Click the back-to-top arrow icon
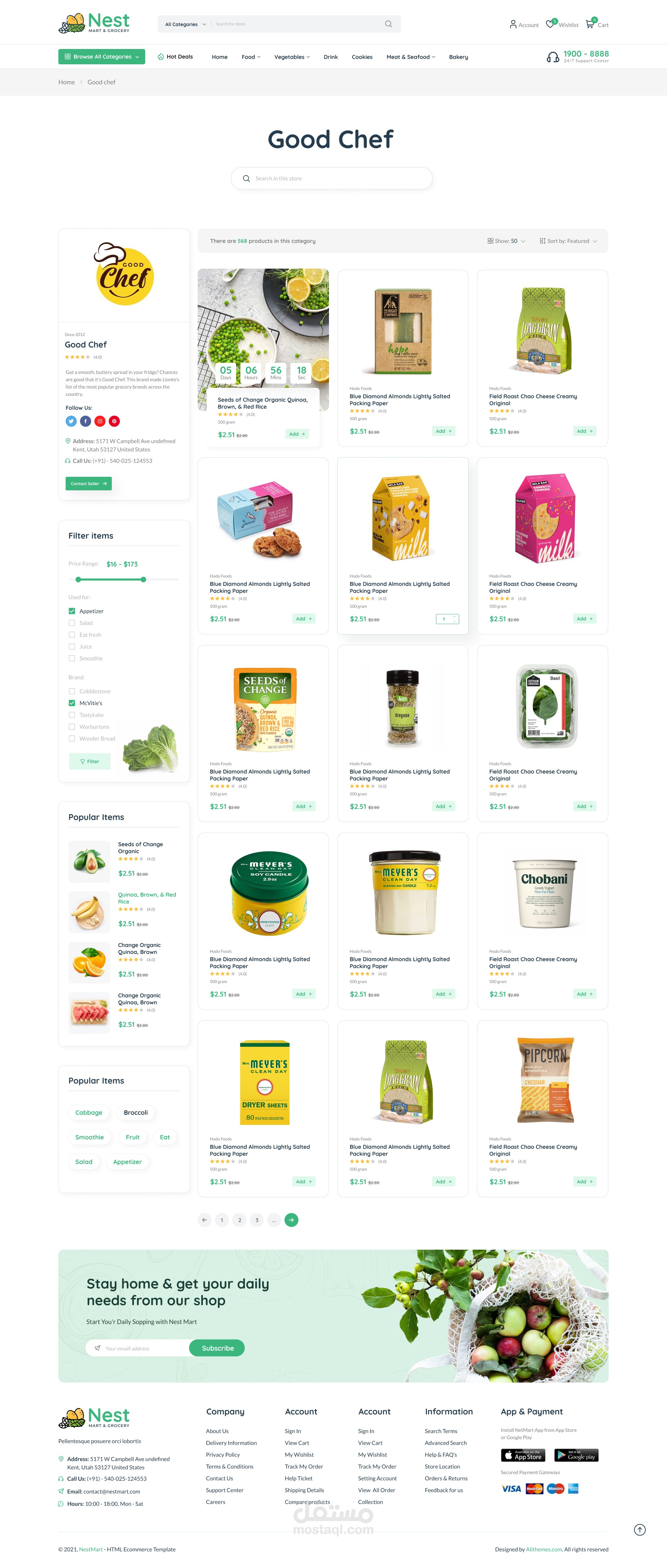 click(x=640, y=1530)
